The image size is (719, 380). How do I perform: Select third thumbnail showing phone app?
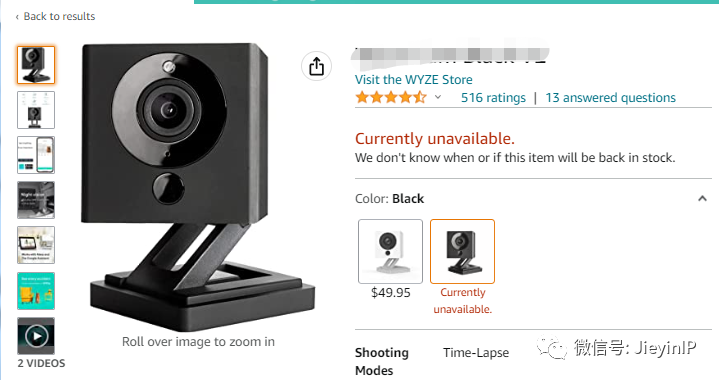[36, 155]
